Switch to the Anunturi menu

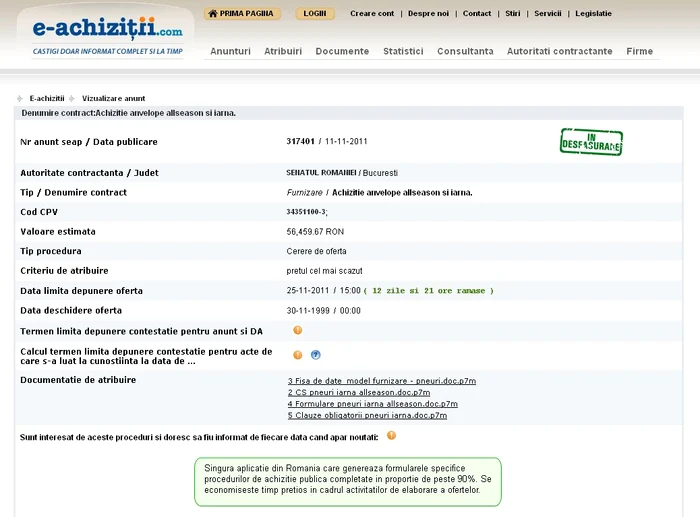(230, 51)
